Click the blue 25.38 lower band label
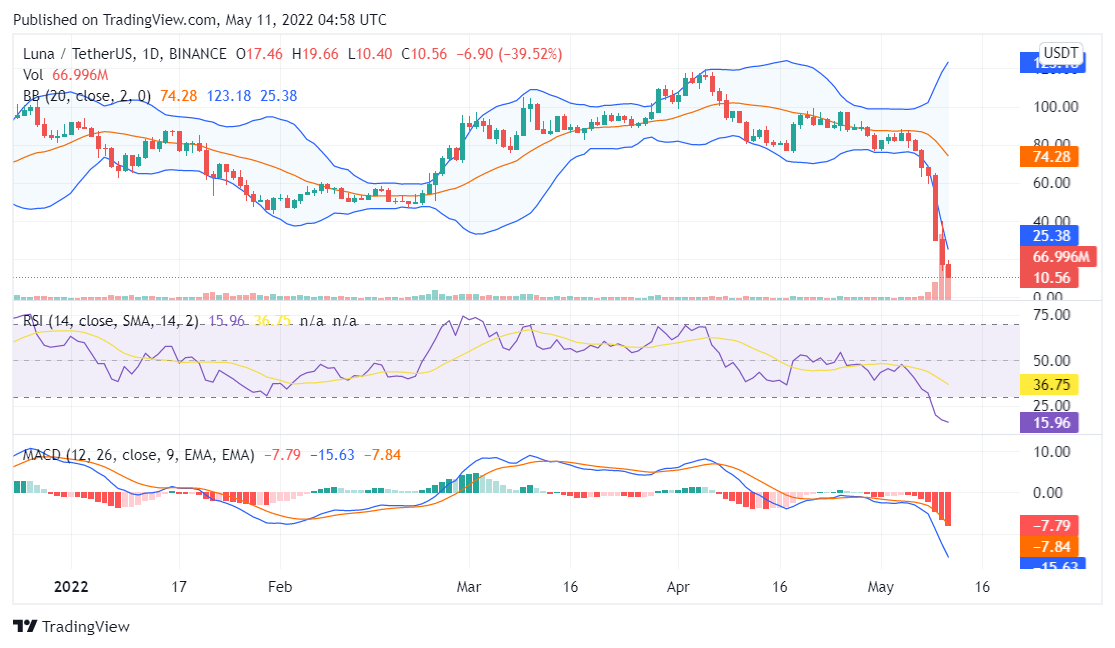Image resolution: width=1115 pixels, height=648 pixels. [1045, 237]
